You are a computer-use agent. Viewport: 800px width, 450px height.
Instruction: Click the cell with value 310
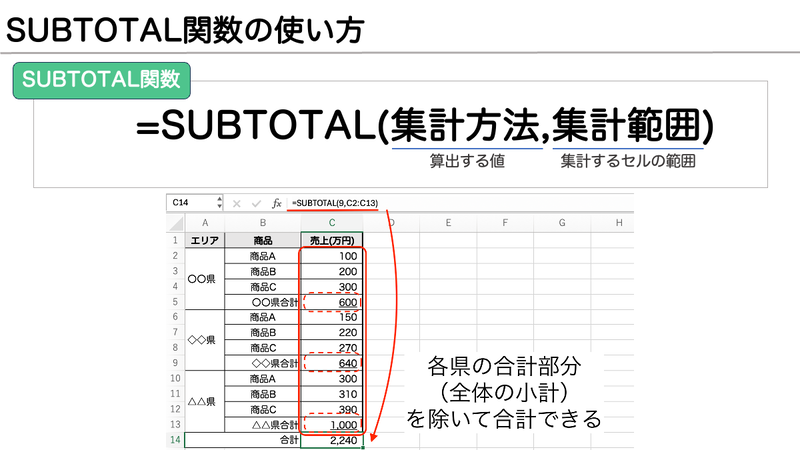pos(332,394)
